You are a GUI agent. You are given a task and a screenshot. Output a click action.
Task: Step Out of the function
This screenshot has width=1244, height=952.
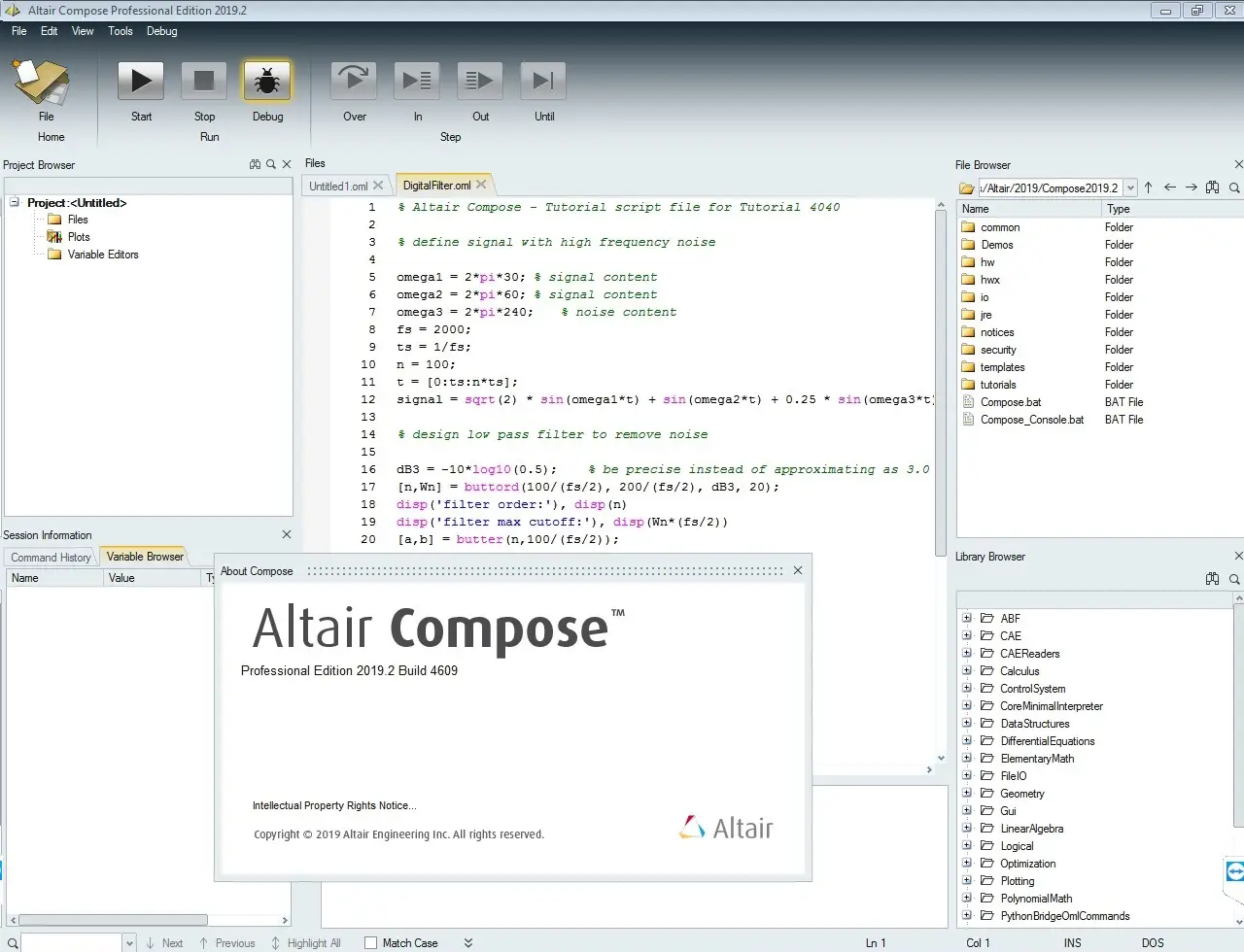point(480,81)
